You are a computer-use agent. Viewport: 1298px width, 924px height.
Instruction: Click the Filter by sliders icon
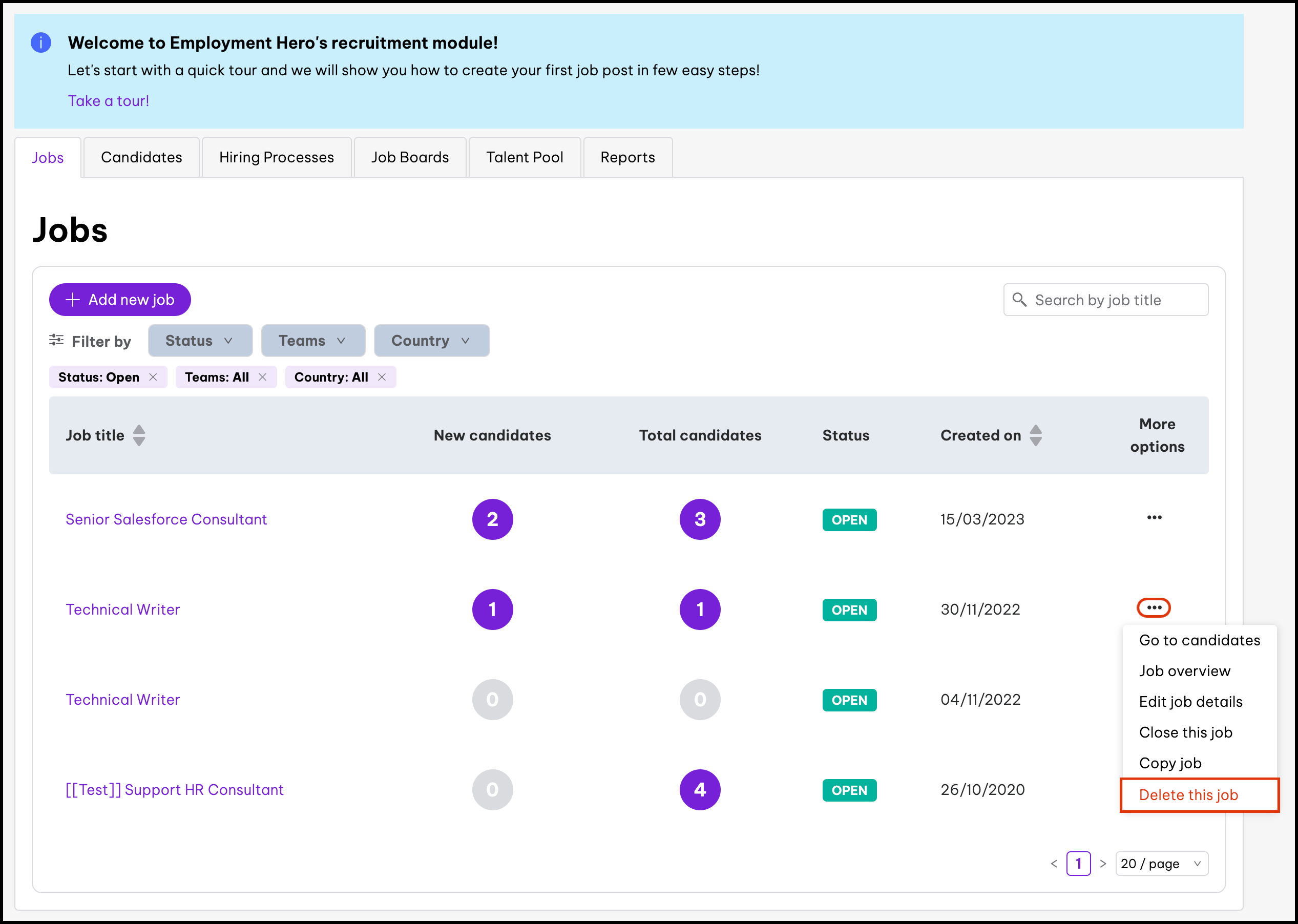56,340
